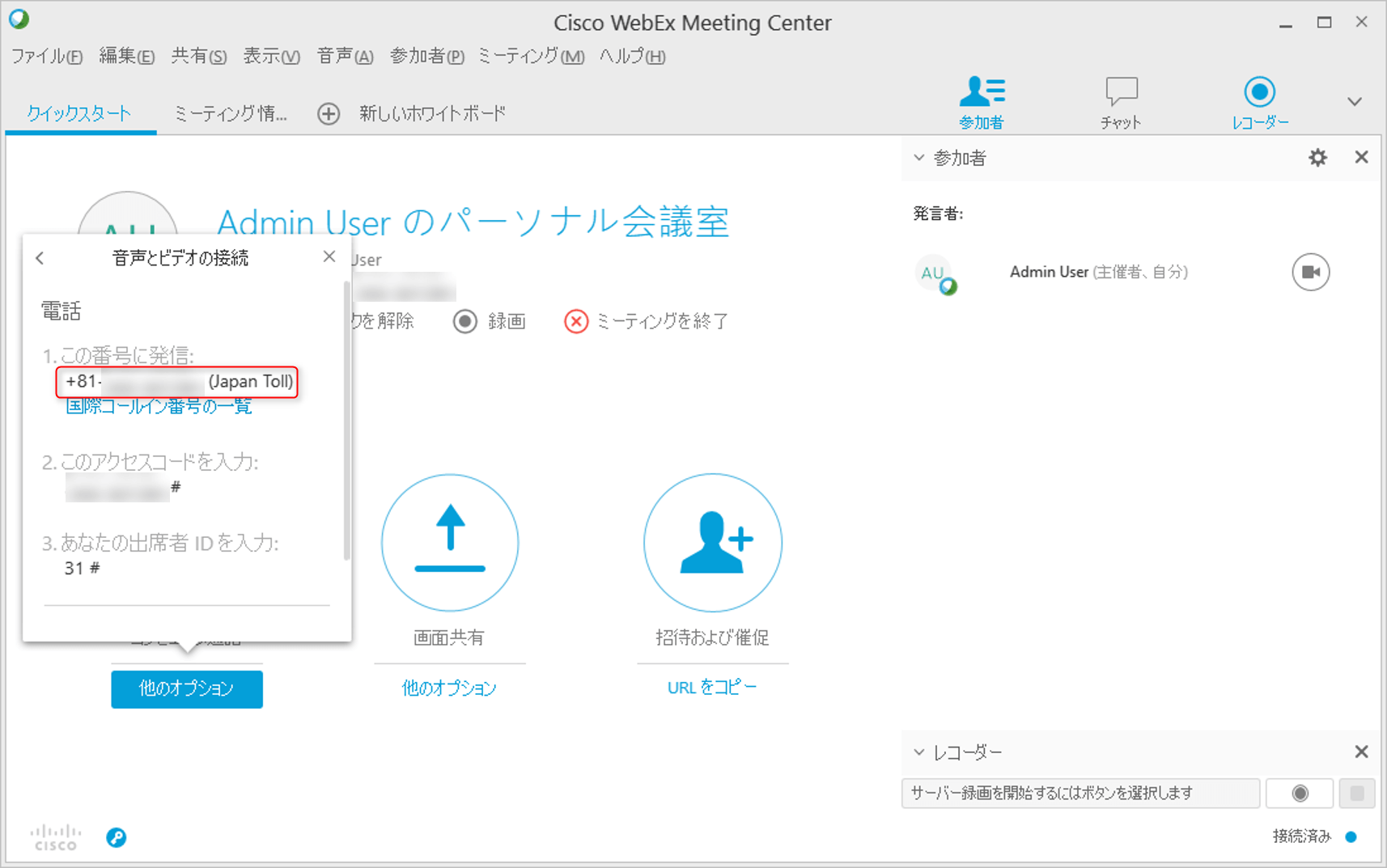Expand more panel options chevron
This screenshot has width=1387, height=868.
[1354, 102]
